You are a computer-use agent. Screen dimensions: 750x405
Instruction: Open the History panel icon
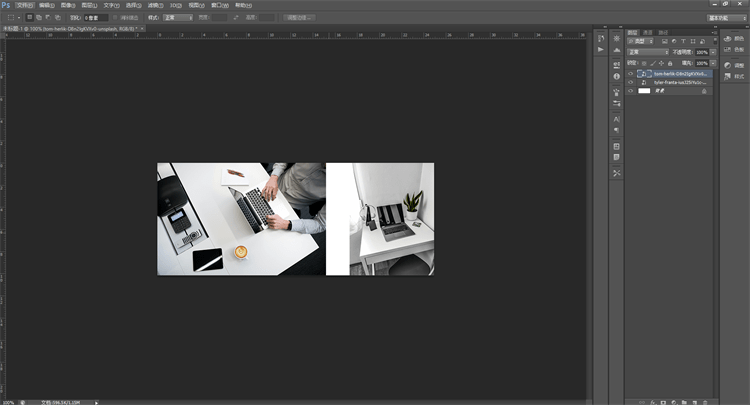(601, 36)
